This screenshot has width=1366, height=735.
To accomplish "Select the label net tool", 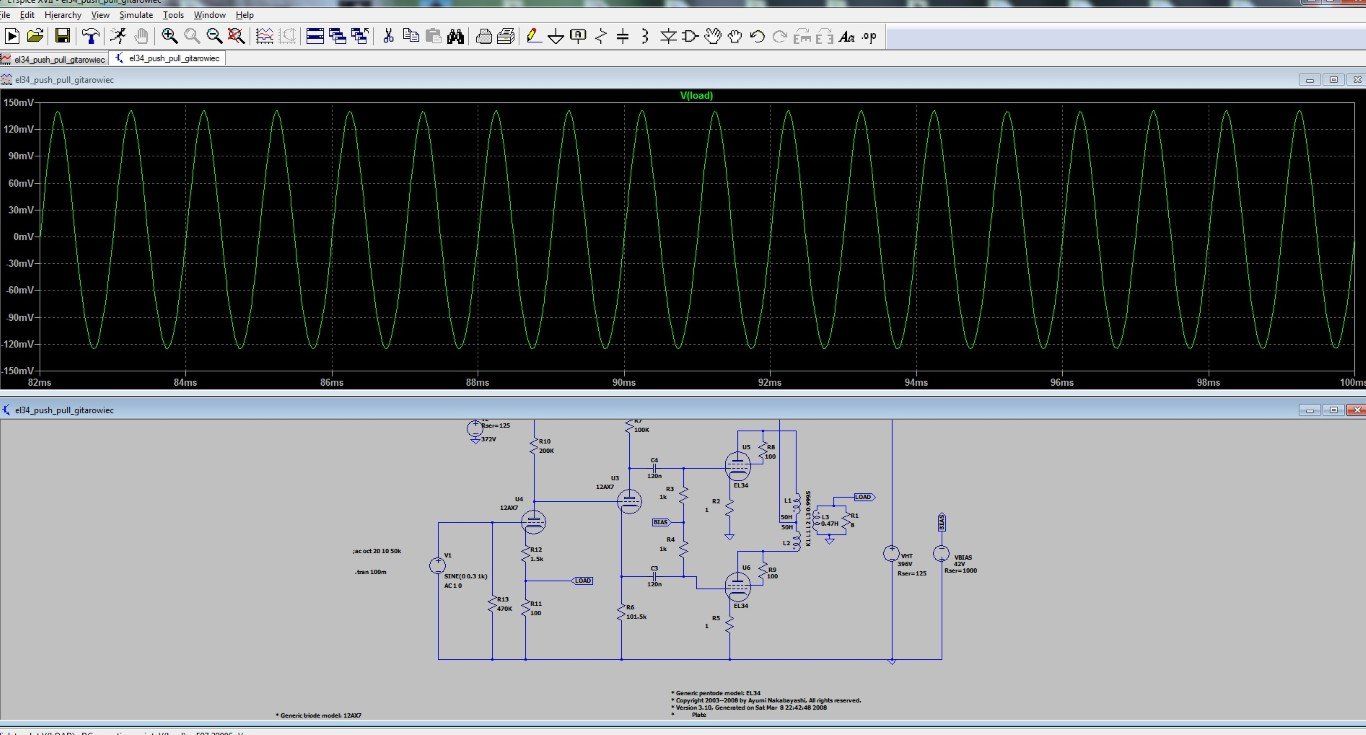I will click(578, 36).
